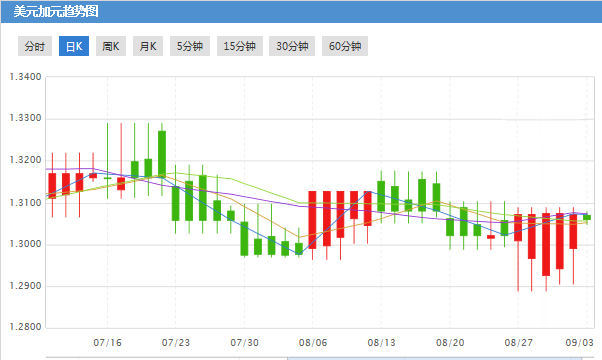Open the 30分钟 interval chart
Viewport: 602px width, 360px height.
tap(292, 46)
